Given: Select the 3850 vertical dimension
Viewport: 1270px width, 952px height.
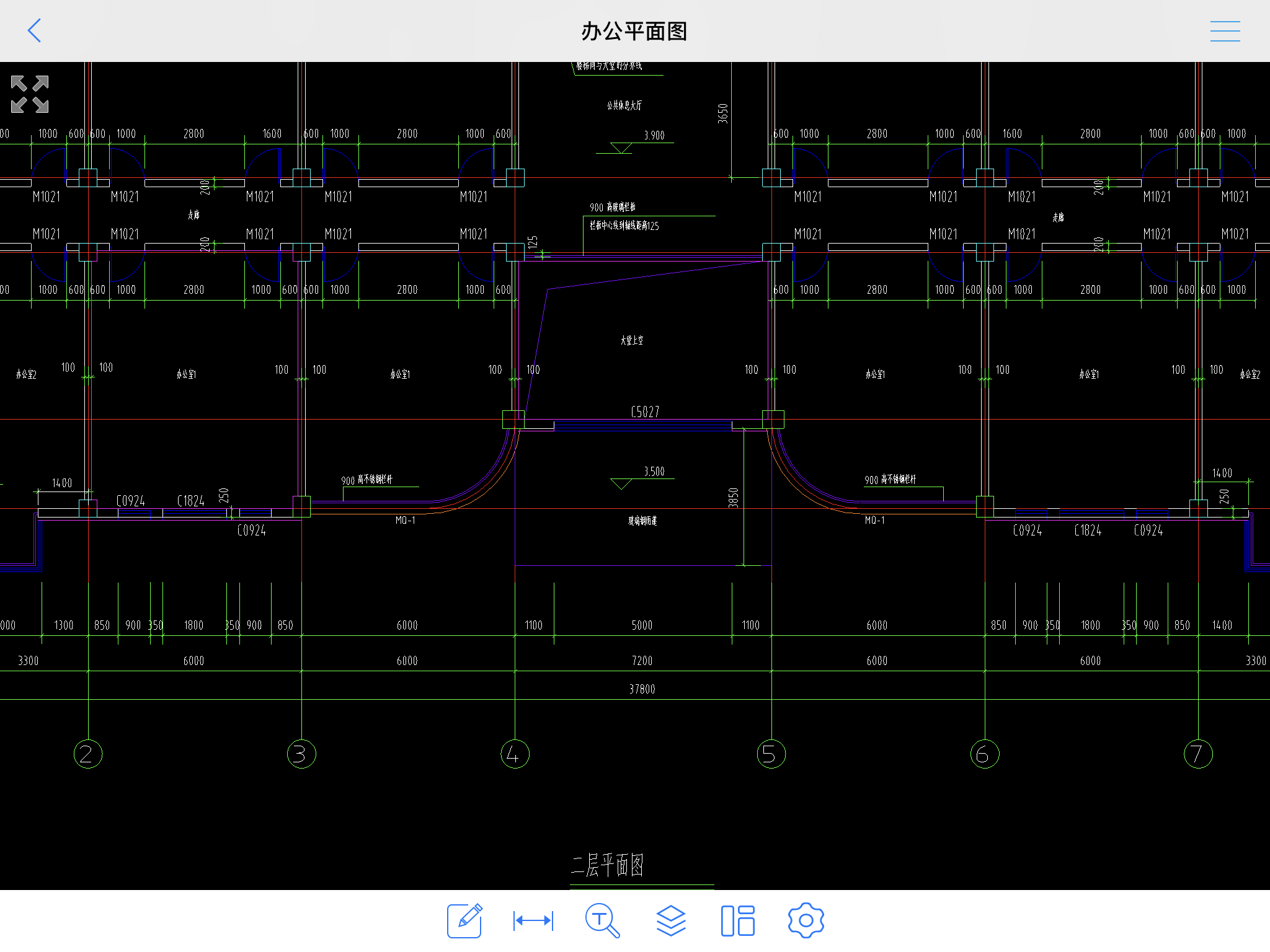Looking at the screenshot, I should coord(734,498).
